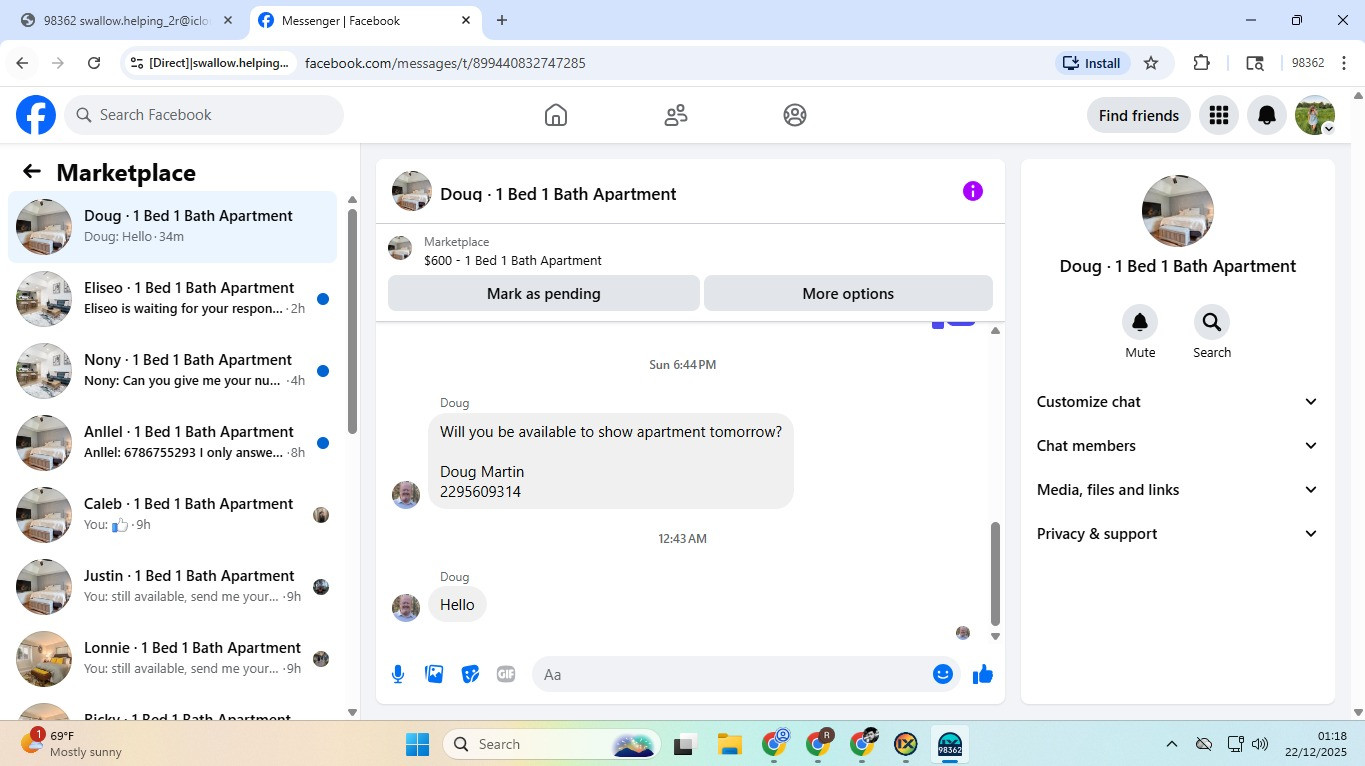The image size is (1365, 766).
Task: Open the Eliseo conversation
Action: coord(172,299)
